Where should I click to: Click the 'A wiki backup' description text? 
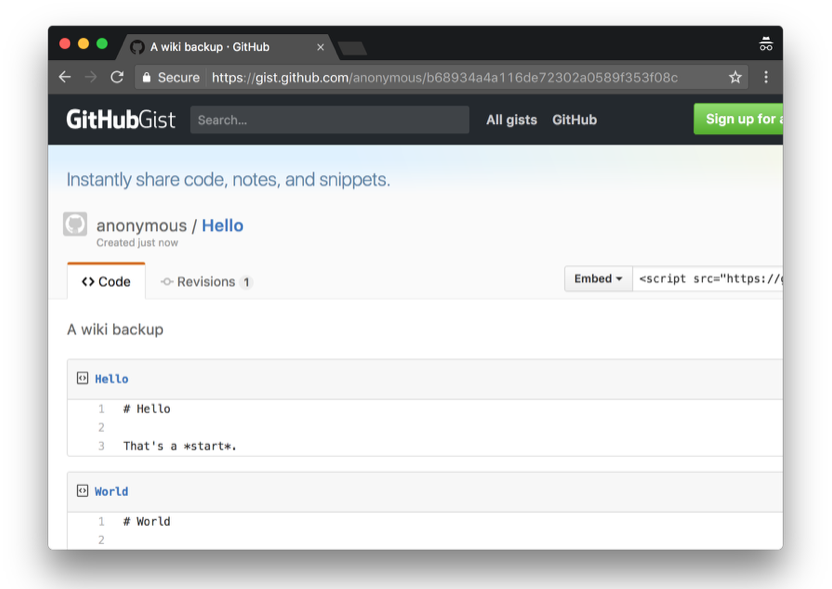click(115, 330)
